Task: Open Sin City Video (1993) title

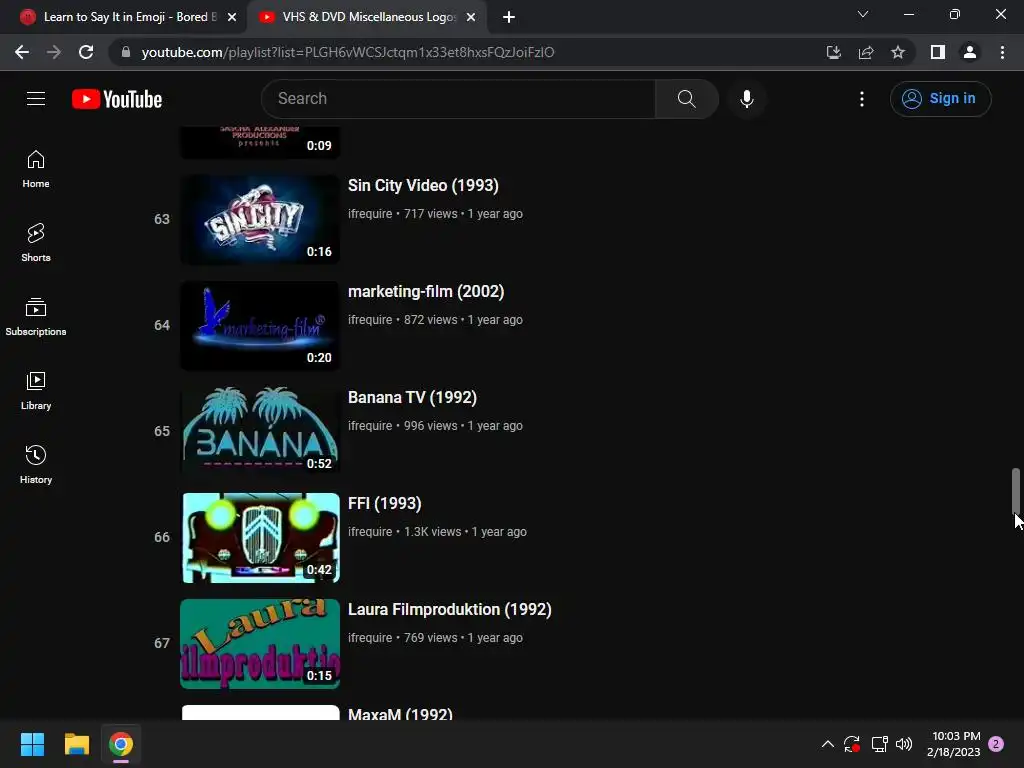Action: coord(423,185)
